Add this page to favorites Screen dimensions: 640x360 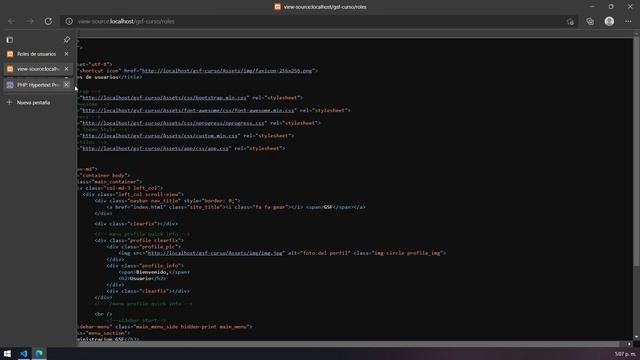pyautogui.click(x=570, y=22)
